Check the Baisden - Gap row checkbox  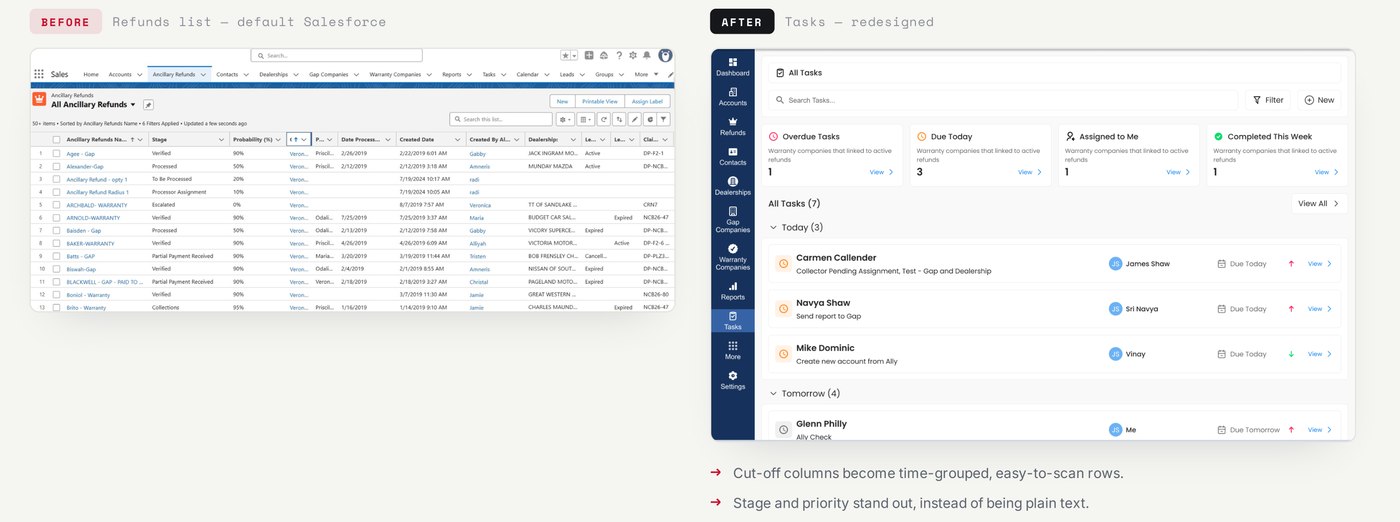(56, 230)
